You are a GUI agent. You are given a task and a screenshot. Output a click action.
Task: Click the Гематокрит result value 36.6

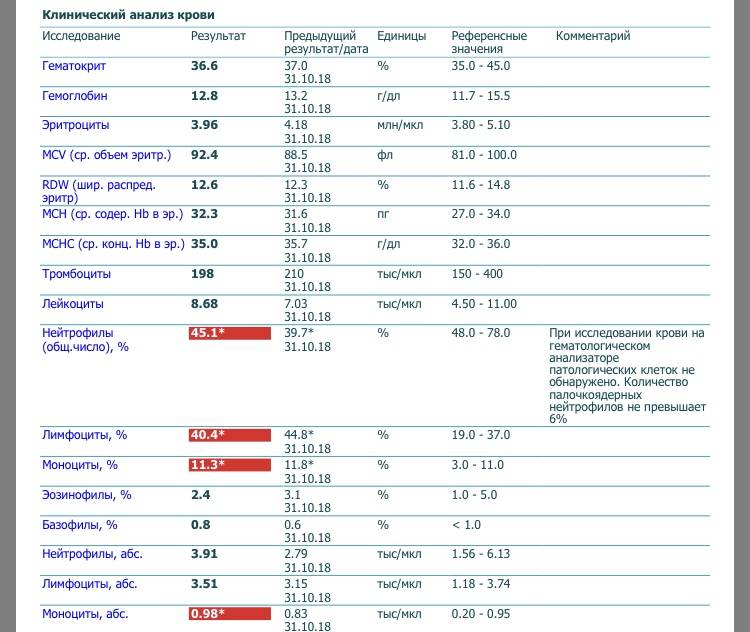204,66
